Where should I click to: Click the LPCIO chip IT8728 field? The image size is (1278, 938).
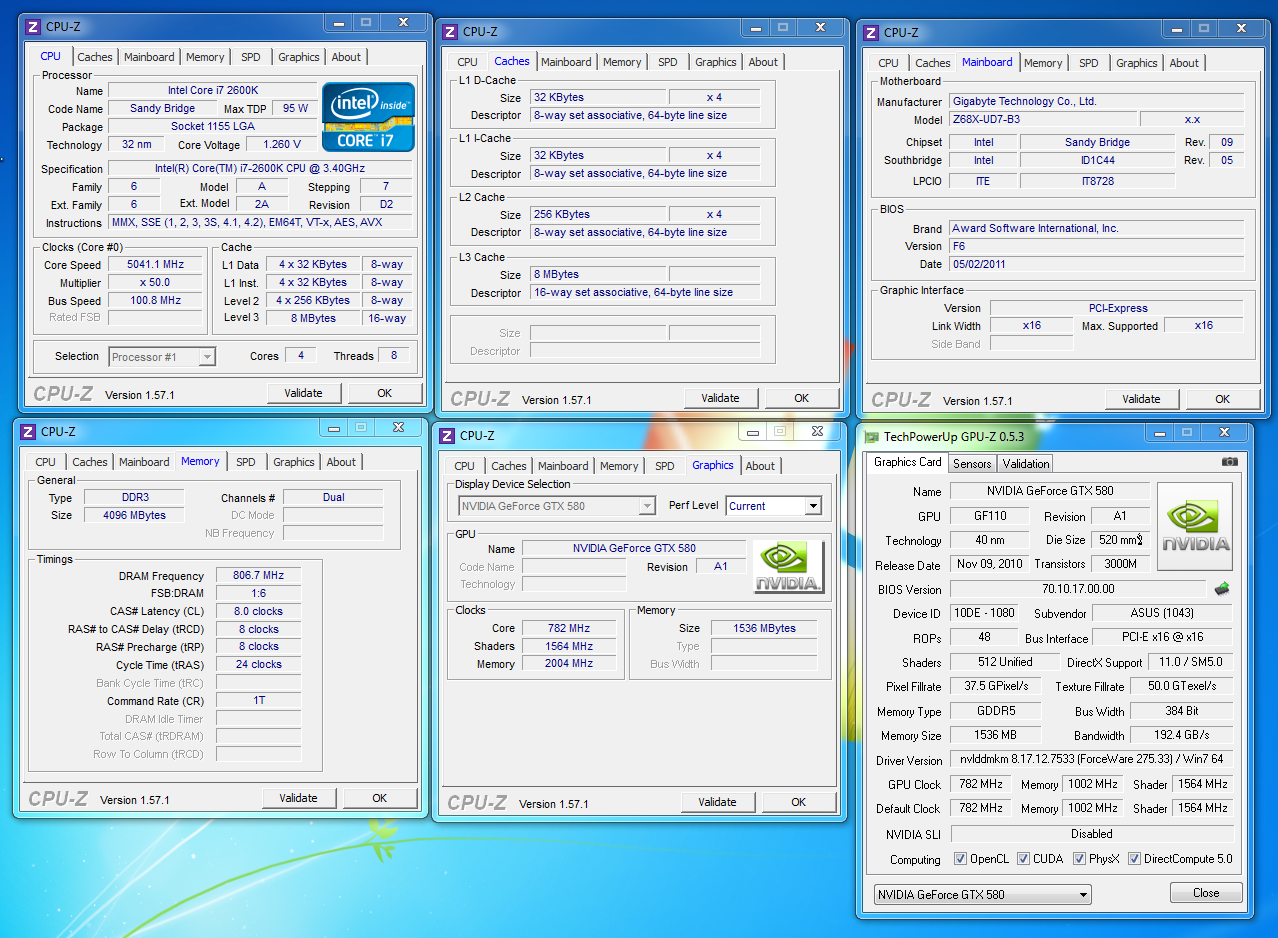click(1097, 181)
